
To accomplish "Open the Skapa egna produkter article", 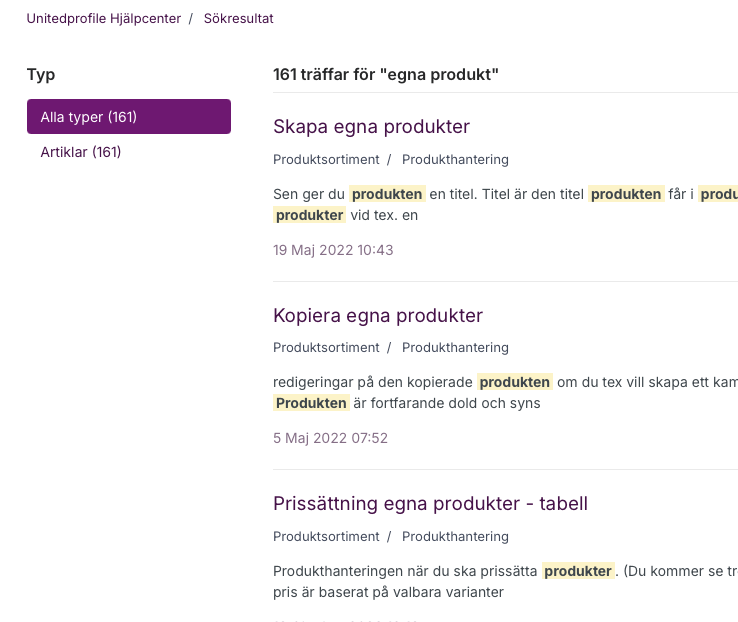I will point(371,127).
